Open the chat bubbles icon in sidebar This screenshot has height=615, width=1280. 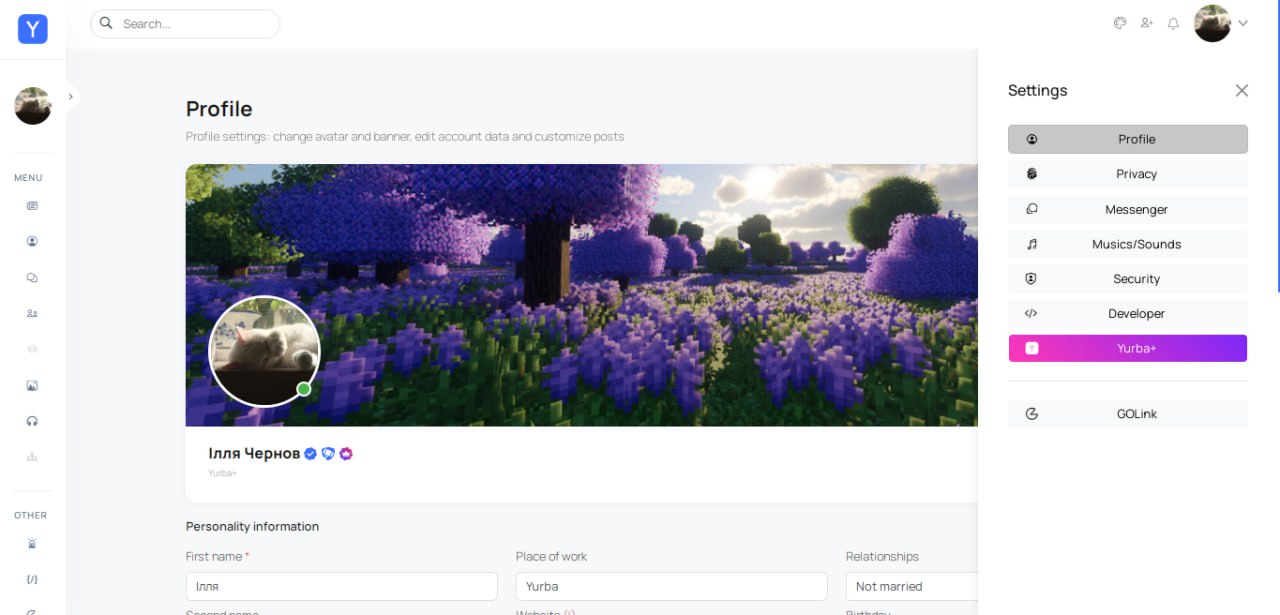(32, 278)
